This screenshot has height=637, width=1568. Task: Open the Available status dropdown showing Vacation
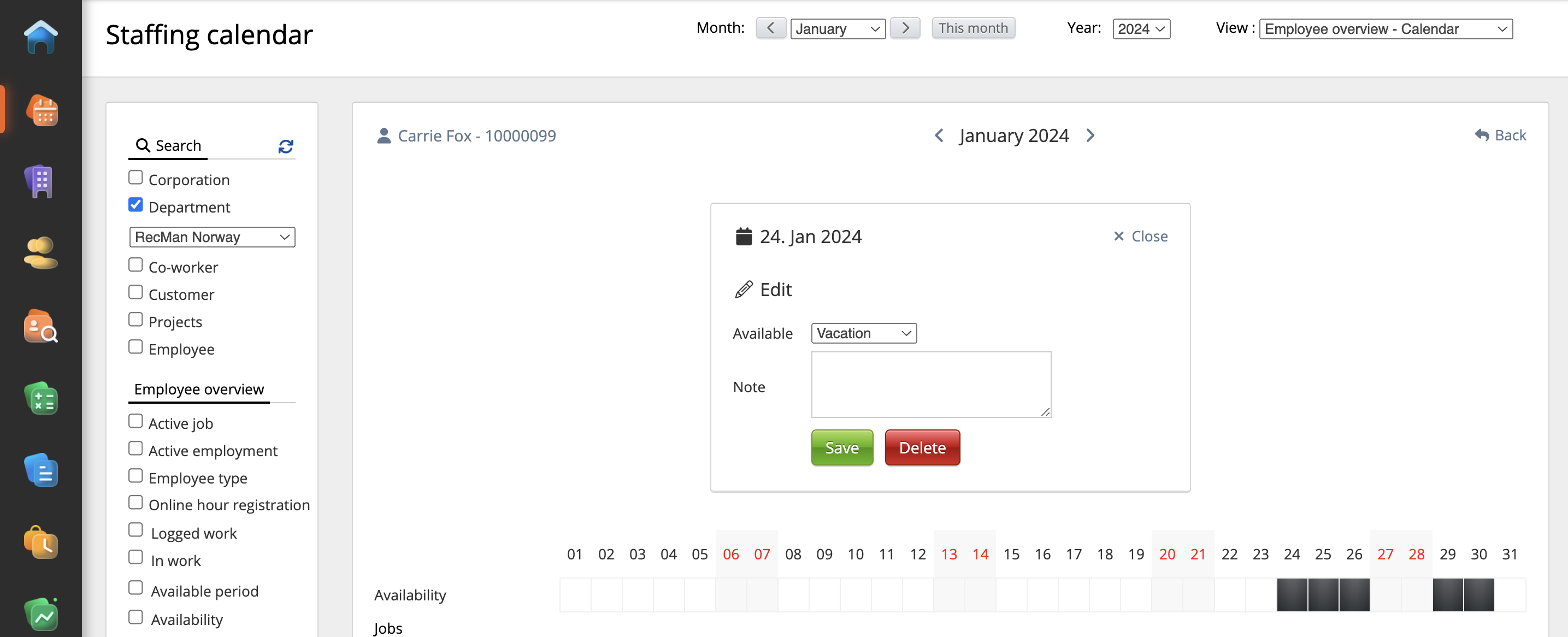click(x=863, y=333)
